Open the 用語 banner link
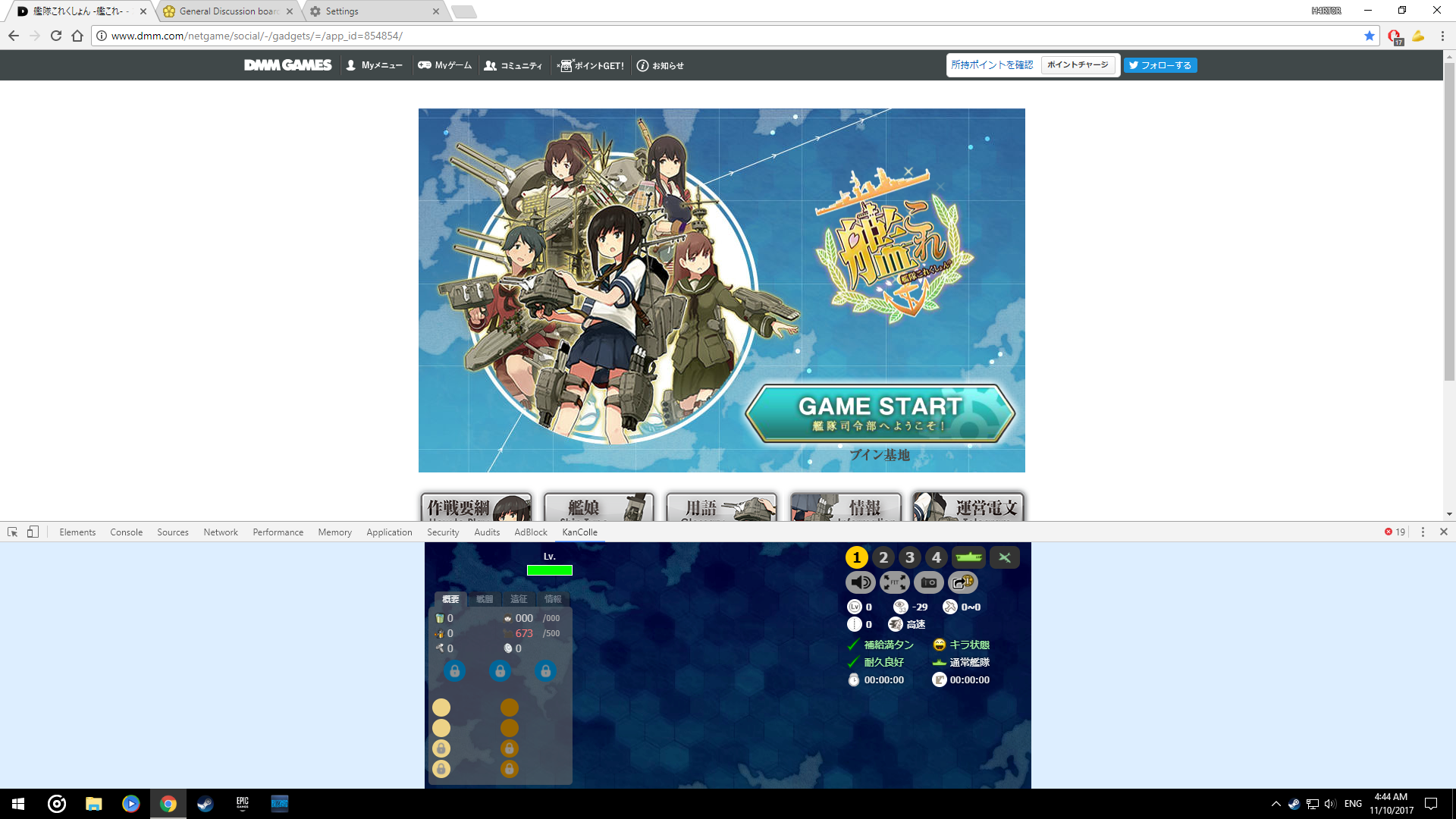Image resolution: width=1456 pixels, height=819 pixels. click(x=722, y=507)
